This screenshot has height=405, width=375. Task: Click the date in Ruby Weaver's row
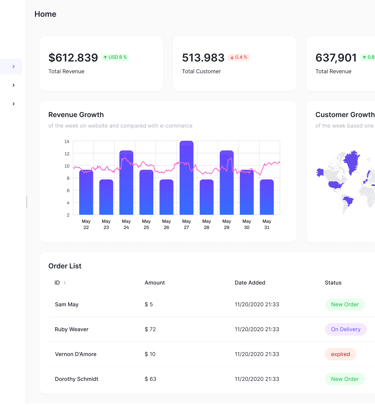pyautogui.click(x=257, y=329)
